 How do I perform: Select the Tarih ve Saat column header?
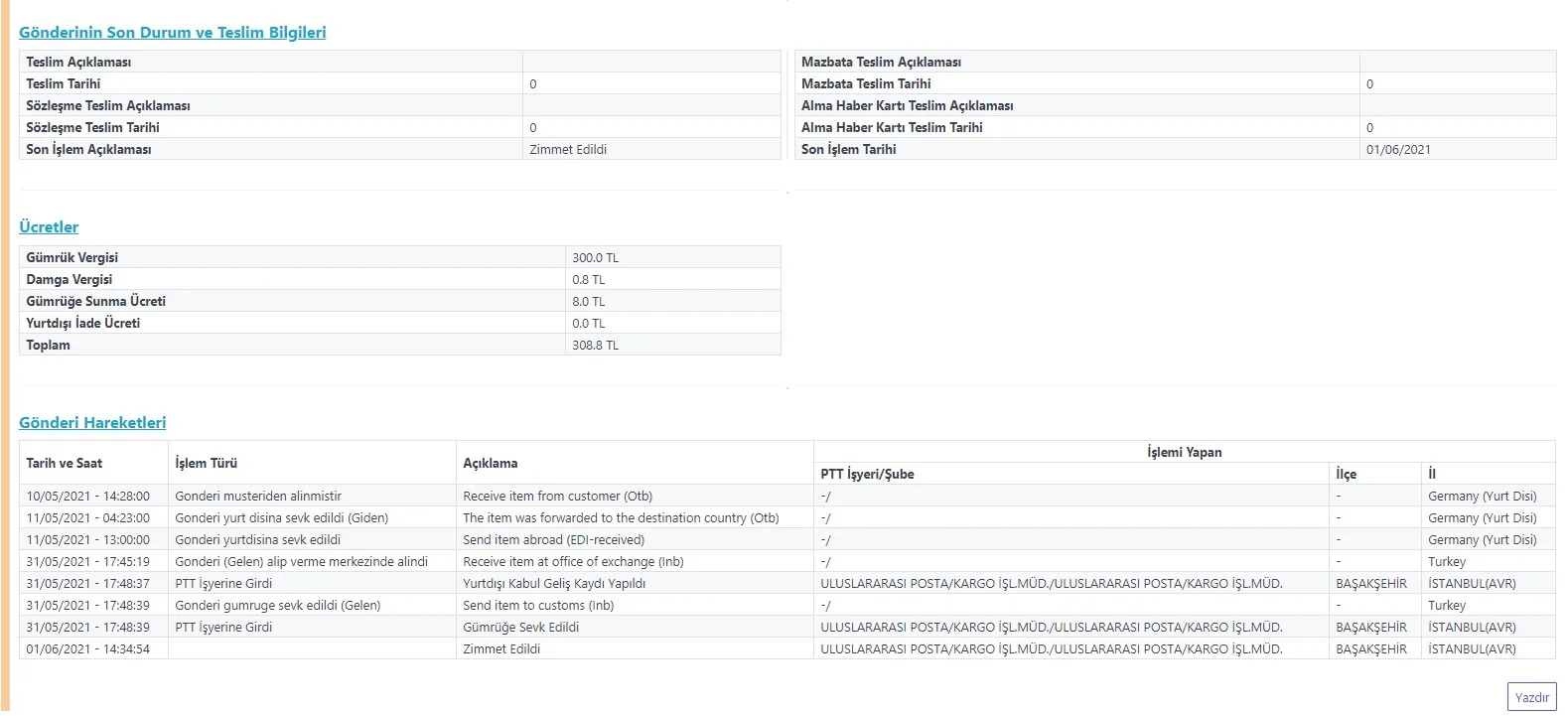click(x=65, y=464)
